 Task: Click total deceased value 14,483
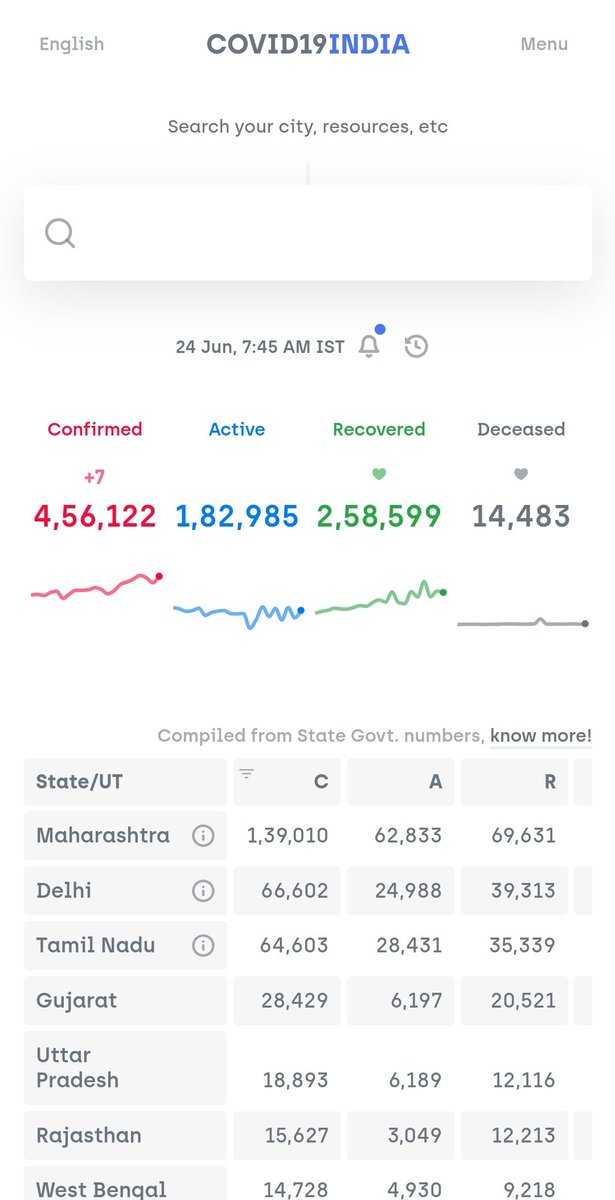521,516
